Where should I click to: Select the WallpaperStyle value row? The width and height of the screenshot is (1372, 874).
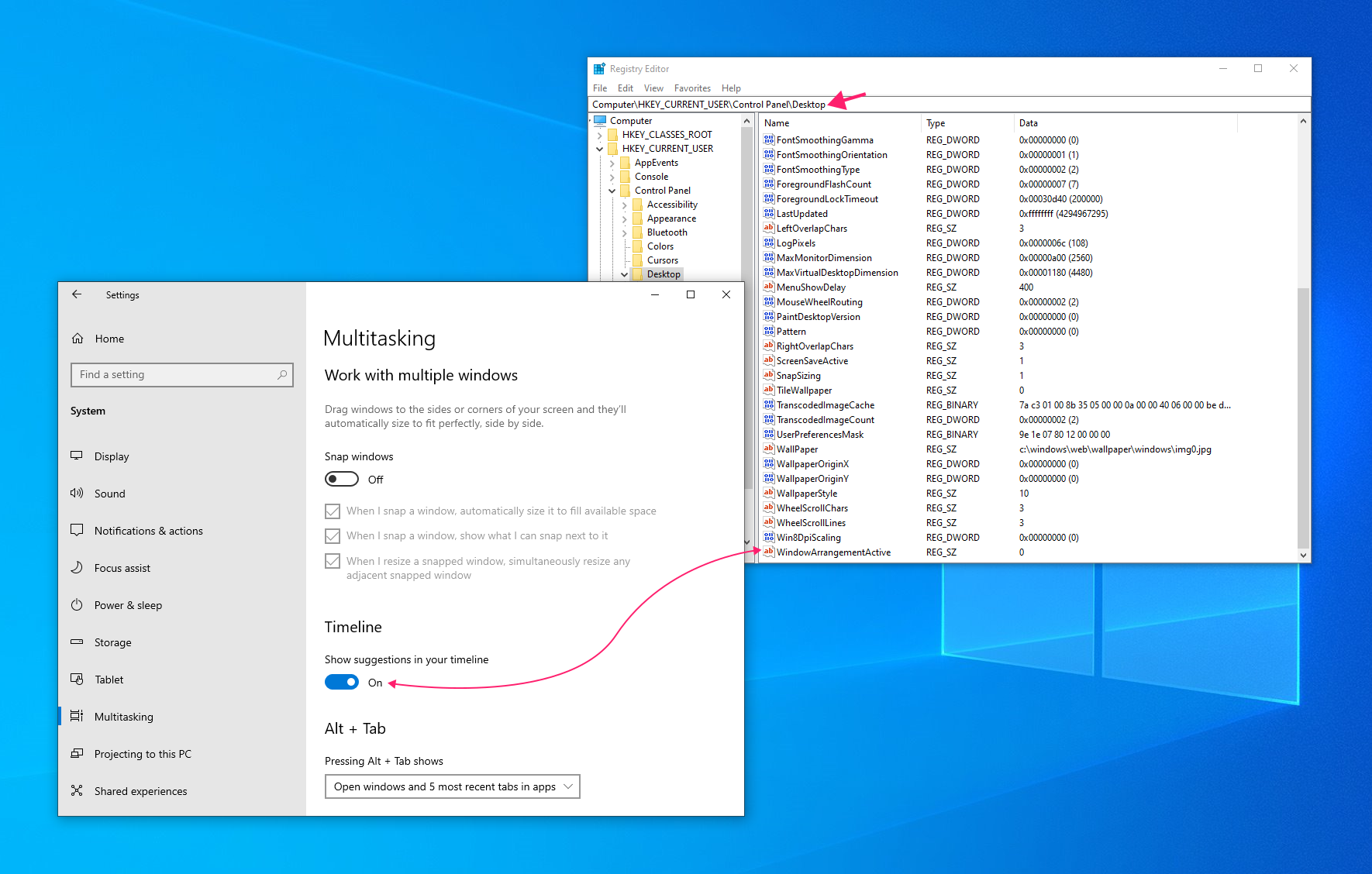pyautogui.click(x=1028, y=493)
